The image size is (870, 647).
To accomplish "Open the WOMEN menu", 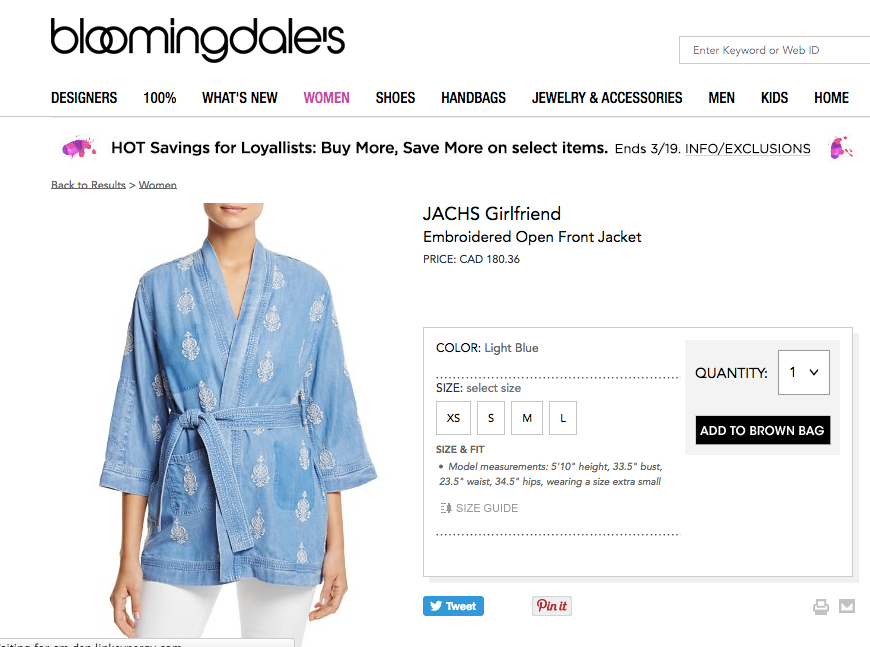I will (x=326, y=98).
